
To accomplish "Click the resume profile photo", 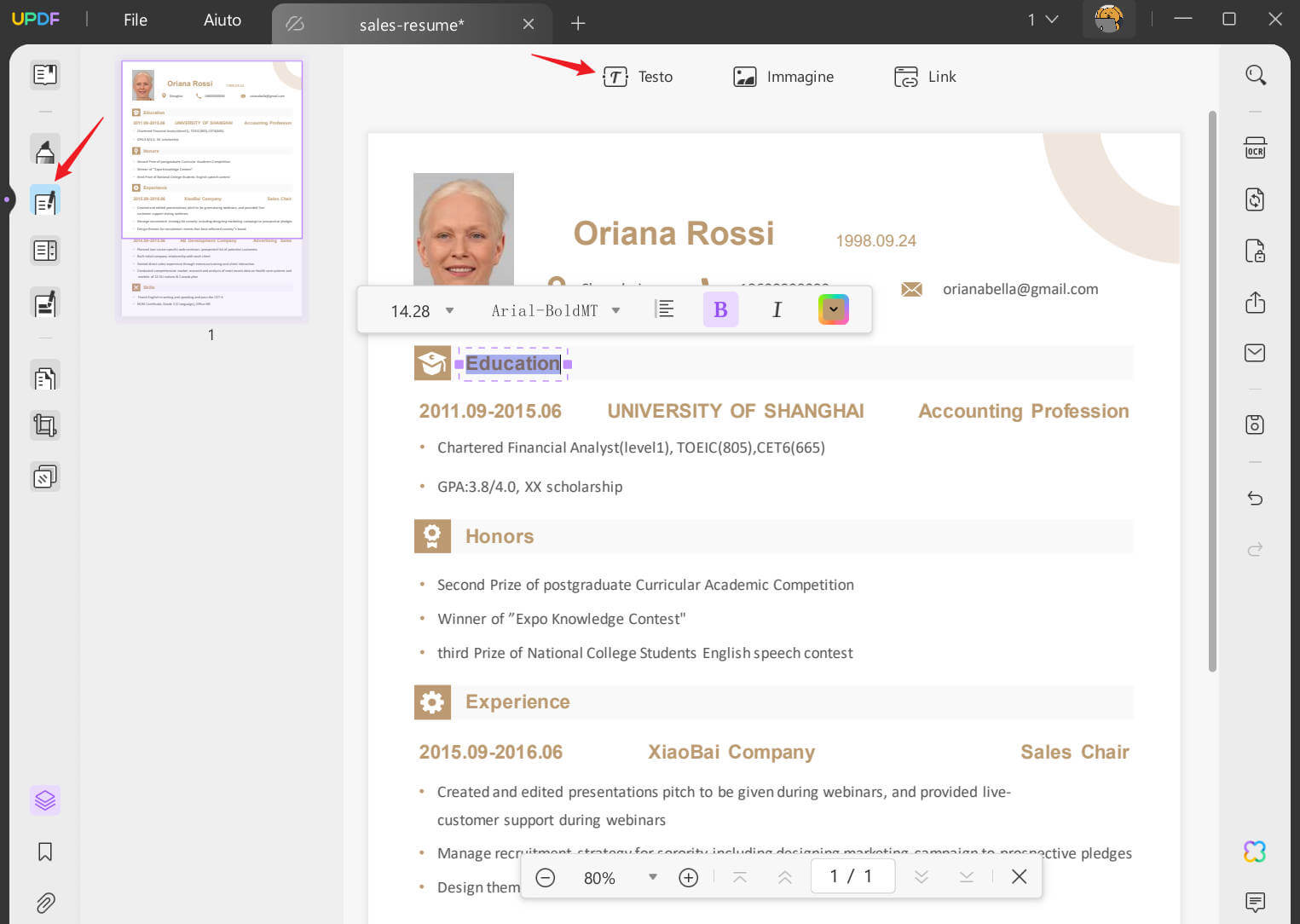I will [x=464, y=229].
